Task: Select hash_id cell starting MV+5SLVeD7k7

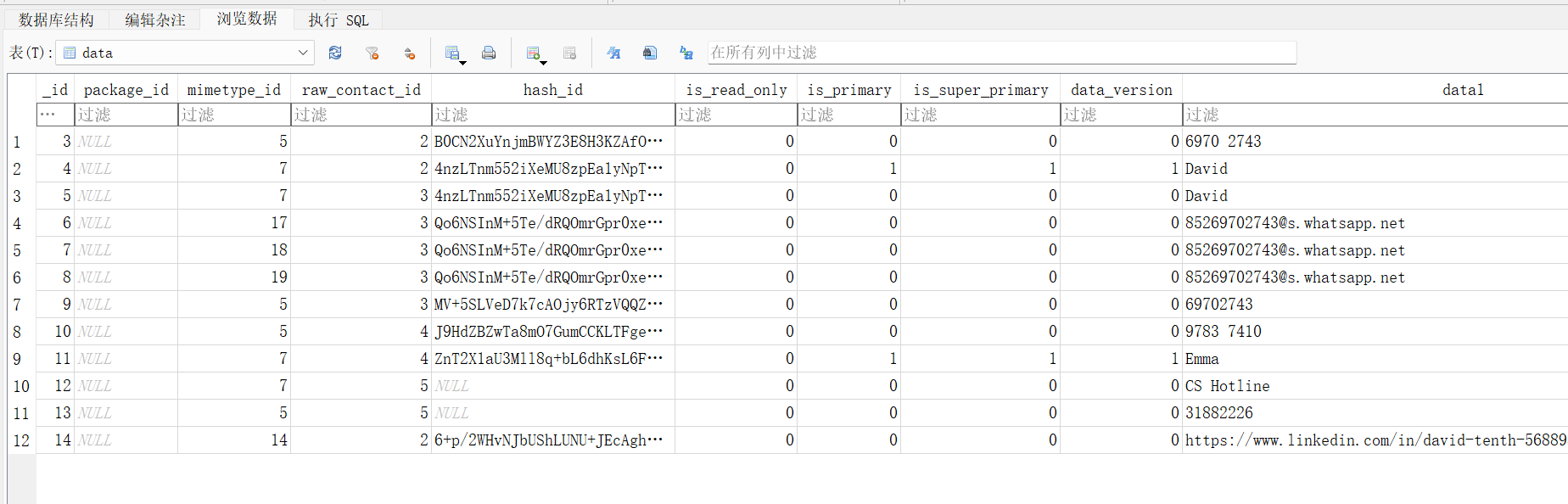Action: [x=553, y=305]
